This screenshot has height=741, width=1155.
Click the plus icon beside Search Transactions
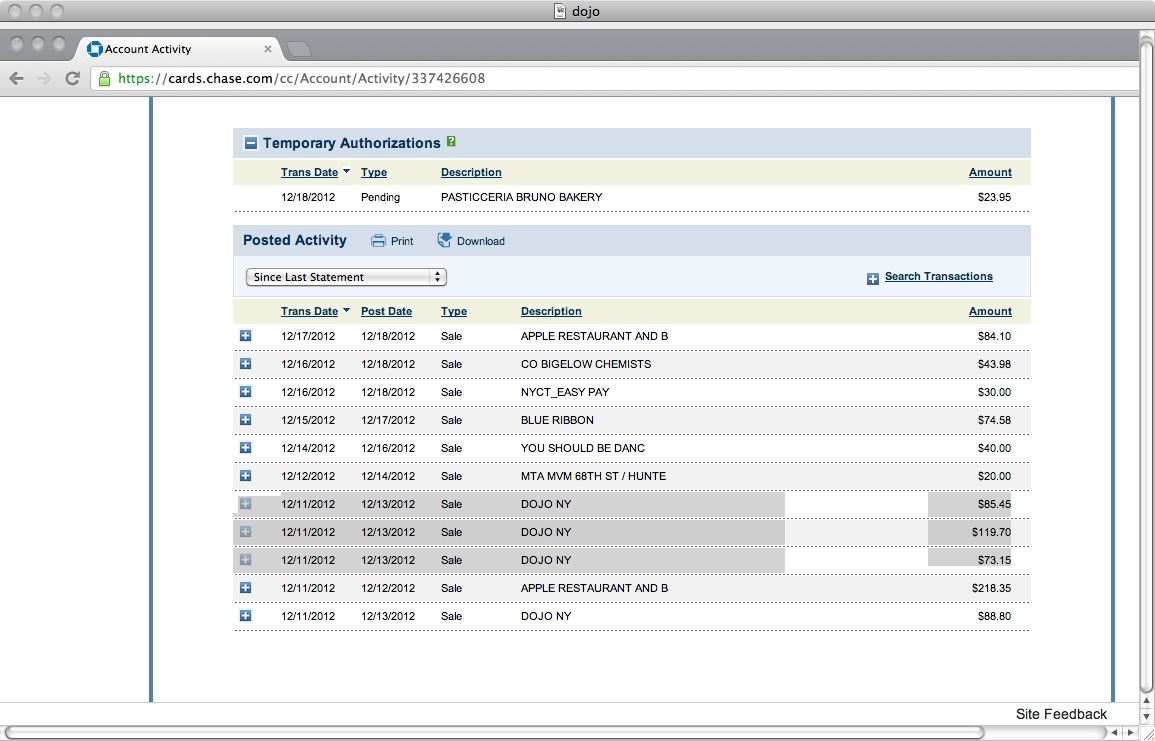point(872,278)
